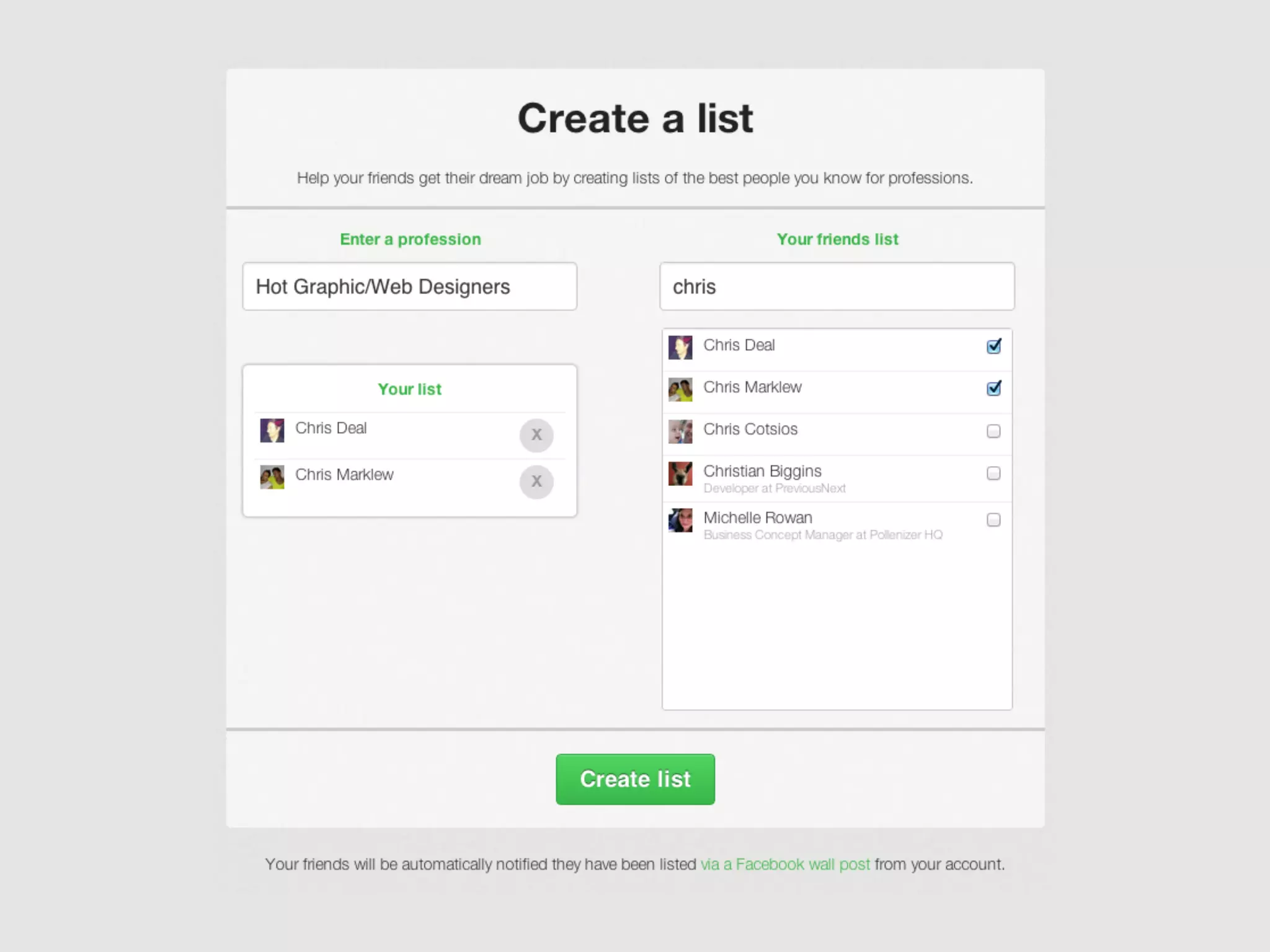The width and height of the screenshot is (1270, 952).
Task: Click Chris Deal's avatar in Your list
Action: (x=272, y=430)
